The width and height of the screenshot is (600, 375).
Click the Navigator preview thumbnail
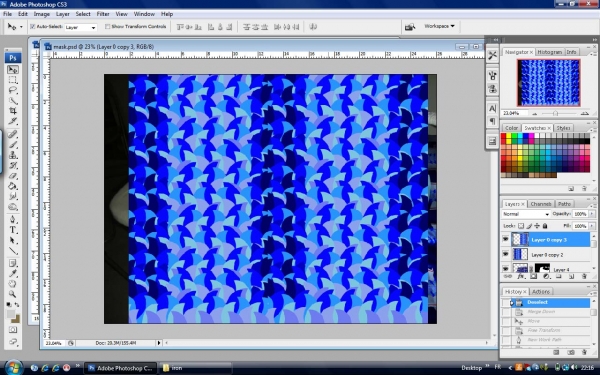coord(548,83)
